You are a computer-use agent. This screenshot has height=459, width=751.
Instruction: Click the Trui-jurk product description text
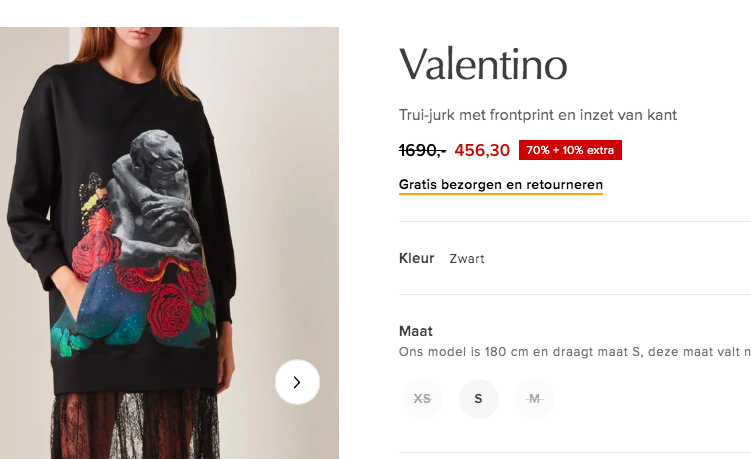(537, 115)
